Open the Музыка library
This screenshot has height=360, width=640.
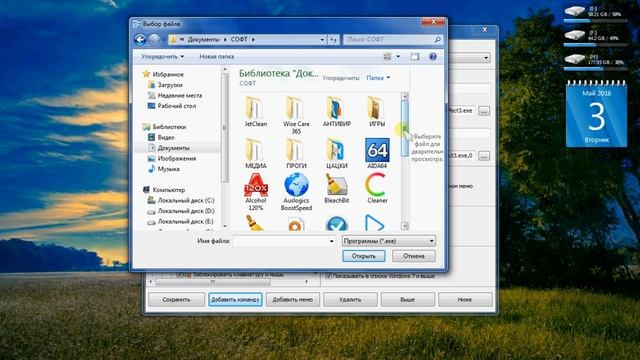pyautogui.click(x=164, y=169)
